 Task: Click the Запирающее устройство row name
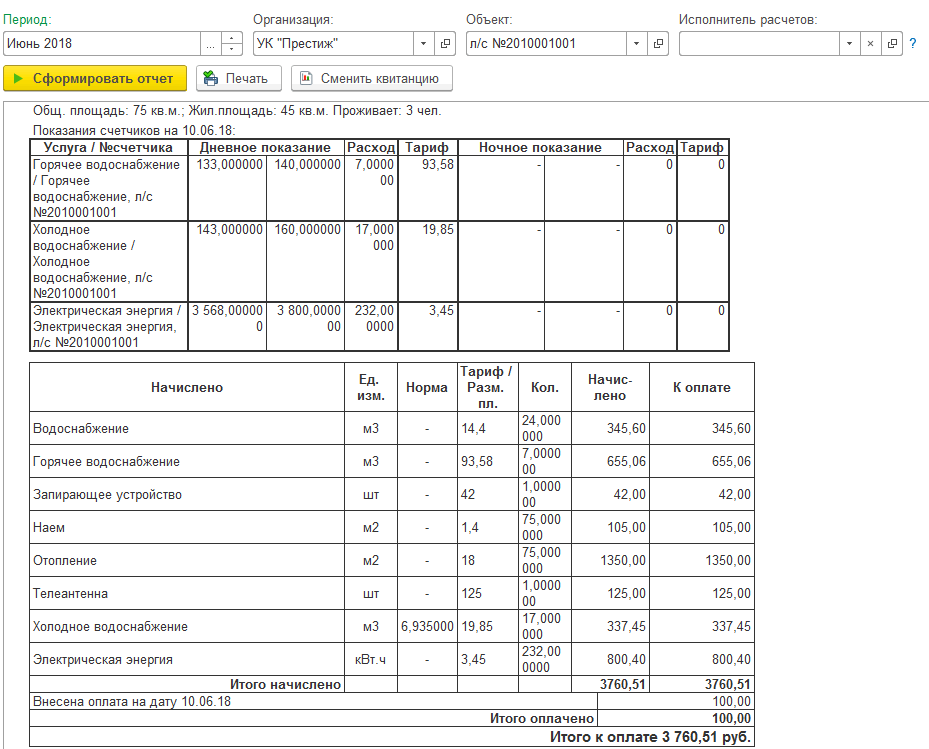click(x=107, y=495)
